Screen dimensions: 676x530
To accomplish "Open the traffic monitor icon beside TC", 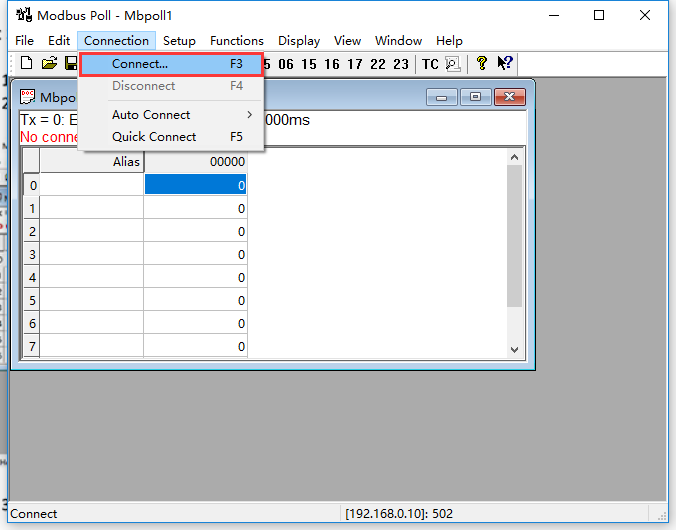I will (452, 64).
